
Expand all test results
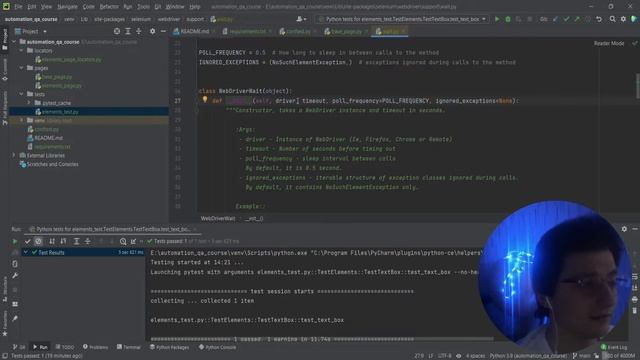coord(76,241)
